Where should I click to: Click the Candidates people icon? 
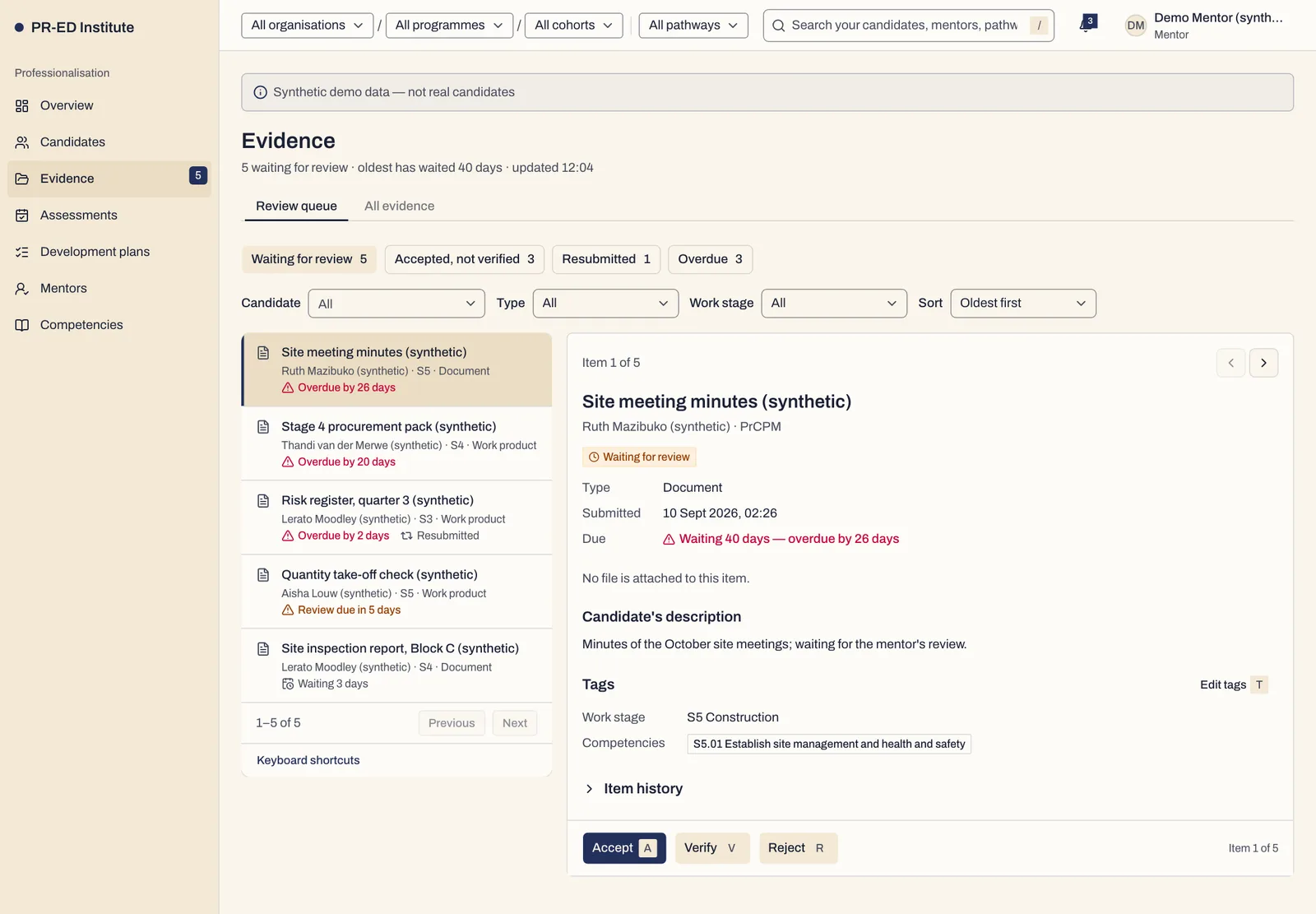[22, 142]
